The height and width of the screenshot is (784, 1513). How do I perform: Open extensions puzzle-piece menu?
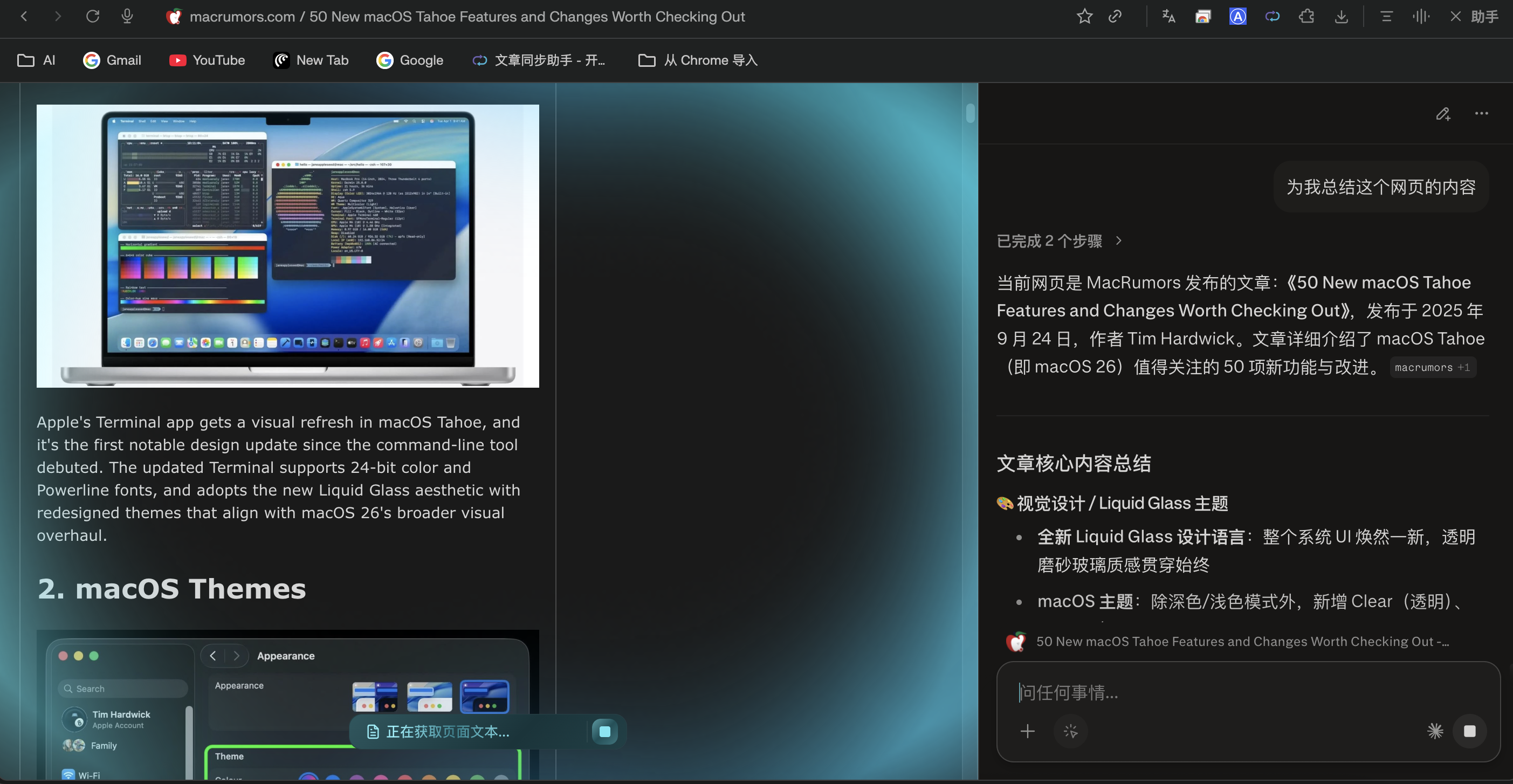click(x=1307, y=16)
